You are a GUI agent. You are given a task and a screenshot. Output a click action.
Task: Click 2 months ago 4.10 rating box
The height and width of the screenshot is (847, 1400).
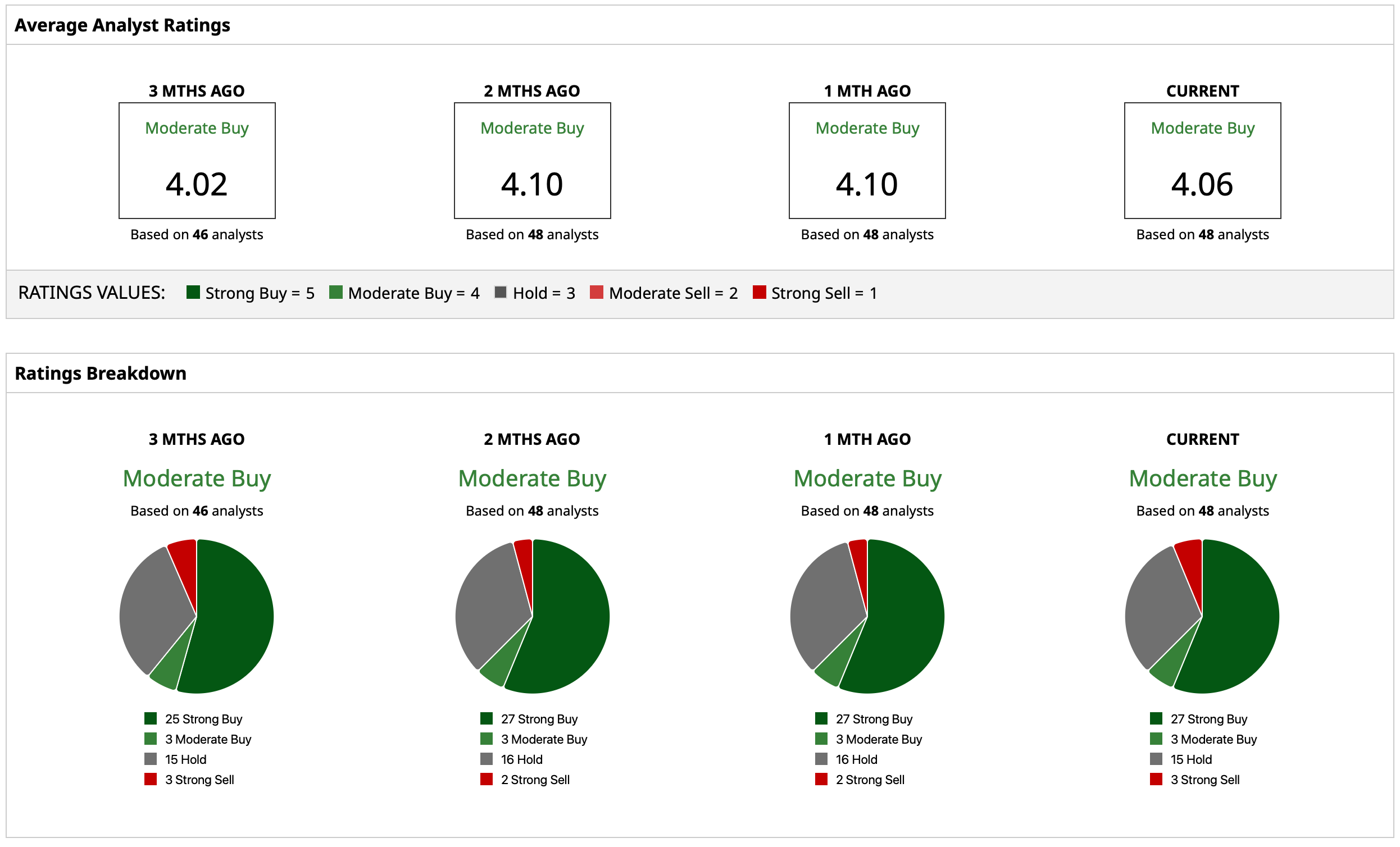click(532, 161)
